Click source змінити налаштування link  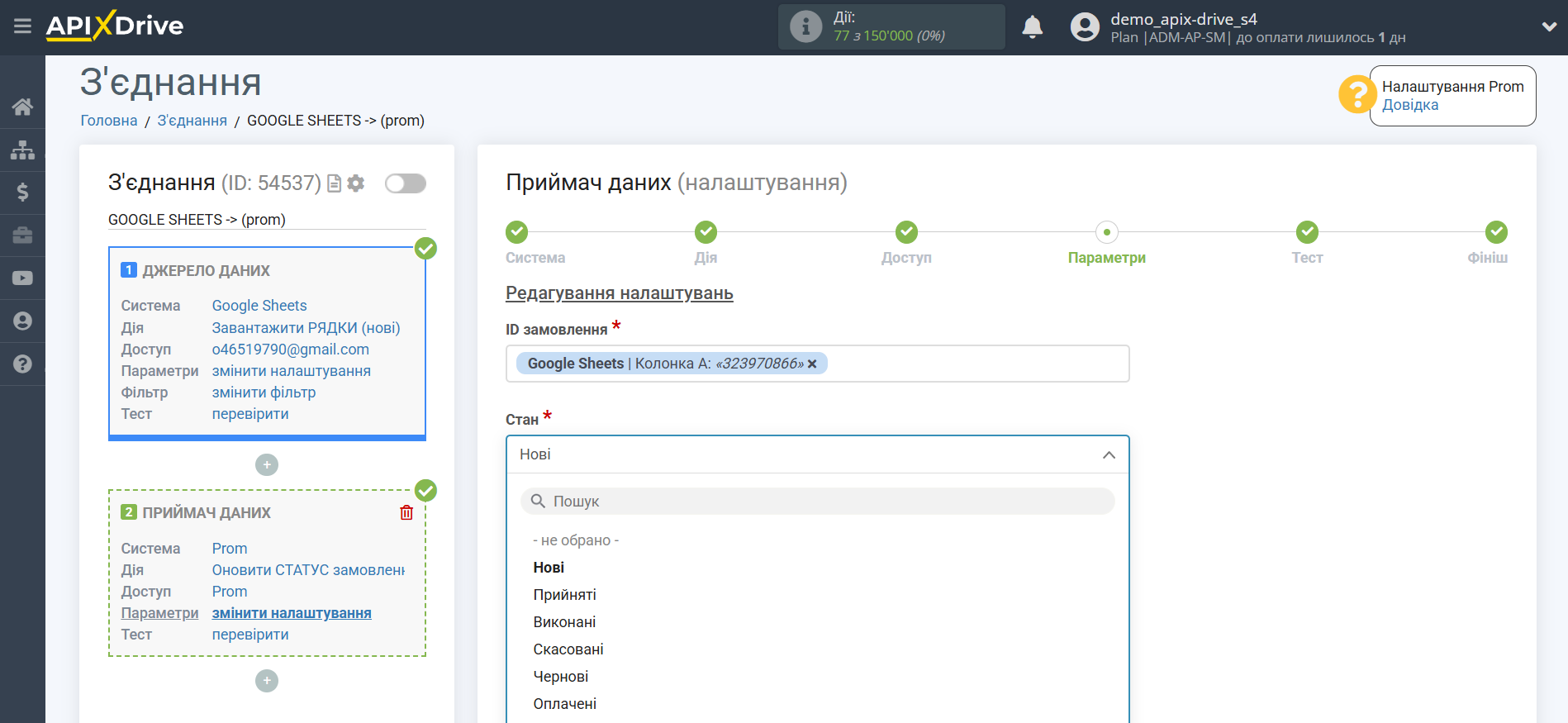pos(292,371)
